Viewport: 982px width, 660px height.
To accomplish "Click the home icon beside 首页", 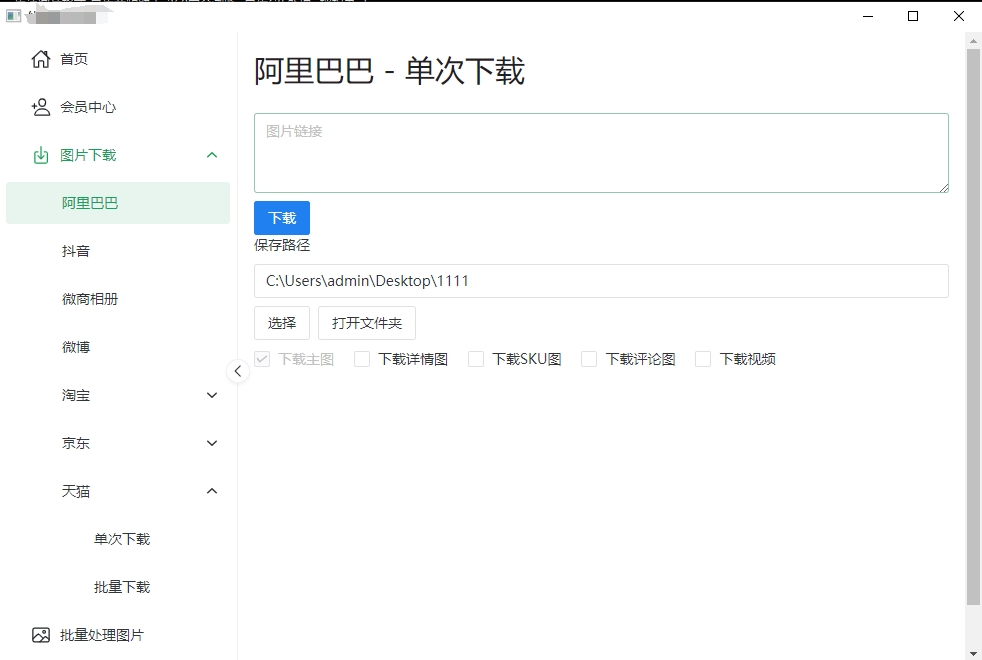I will pos(41,59).
